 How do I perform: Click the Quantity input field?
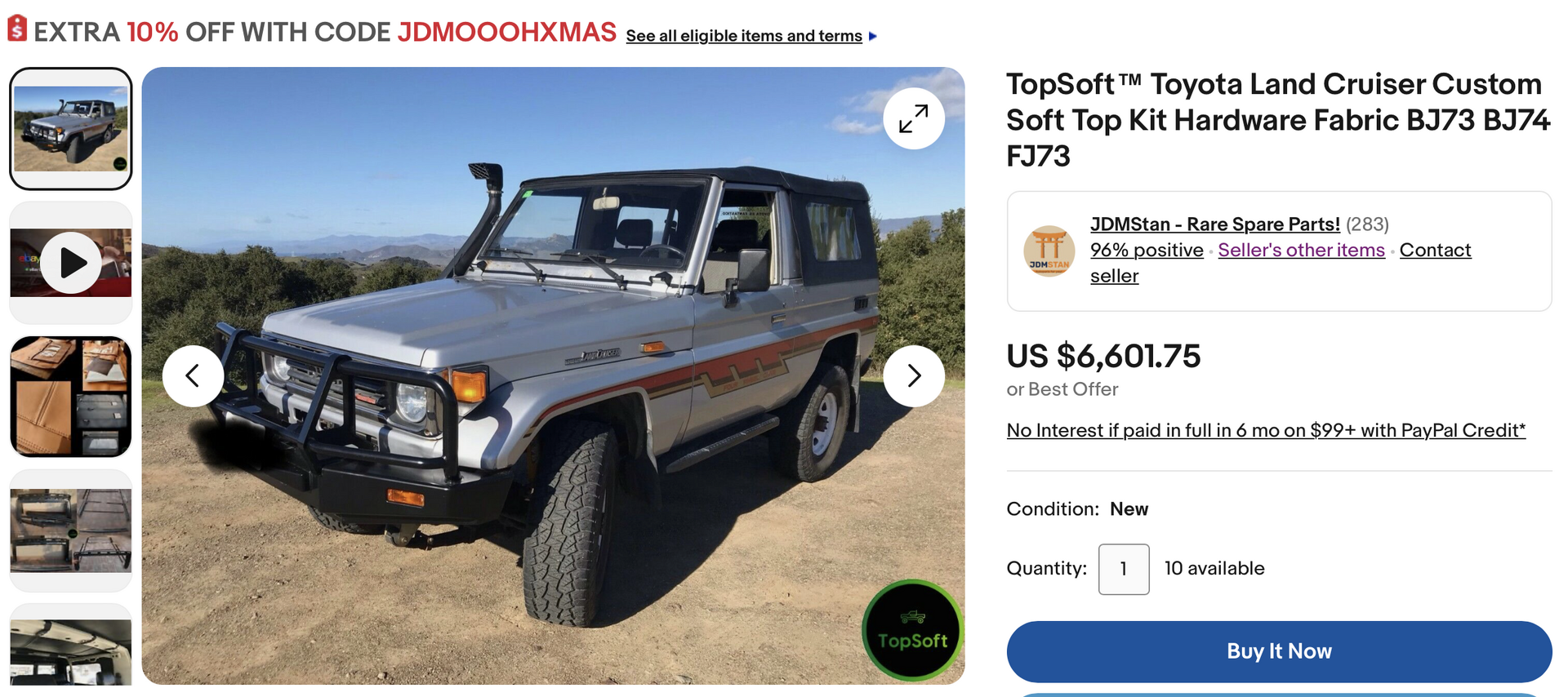pyautogui.click(x=1124, y=569)
